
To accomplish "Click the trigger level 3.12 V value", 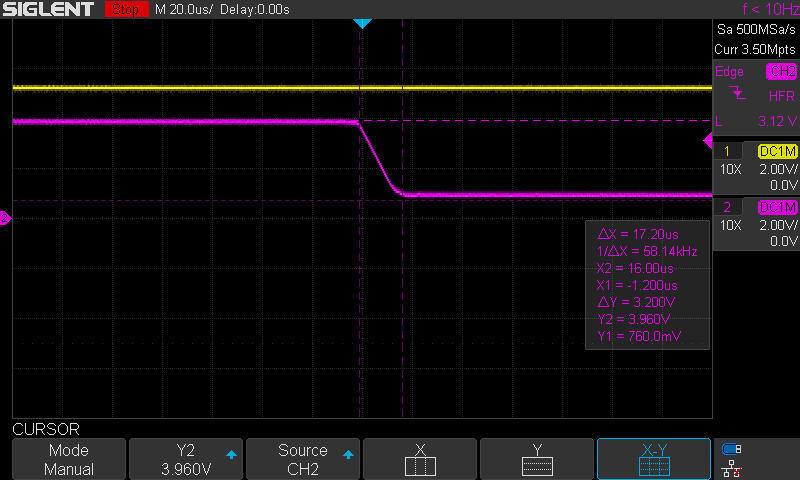I will tap(777, 121).
